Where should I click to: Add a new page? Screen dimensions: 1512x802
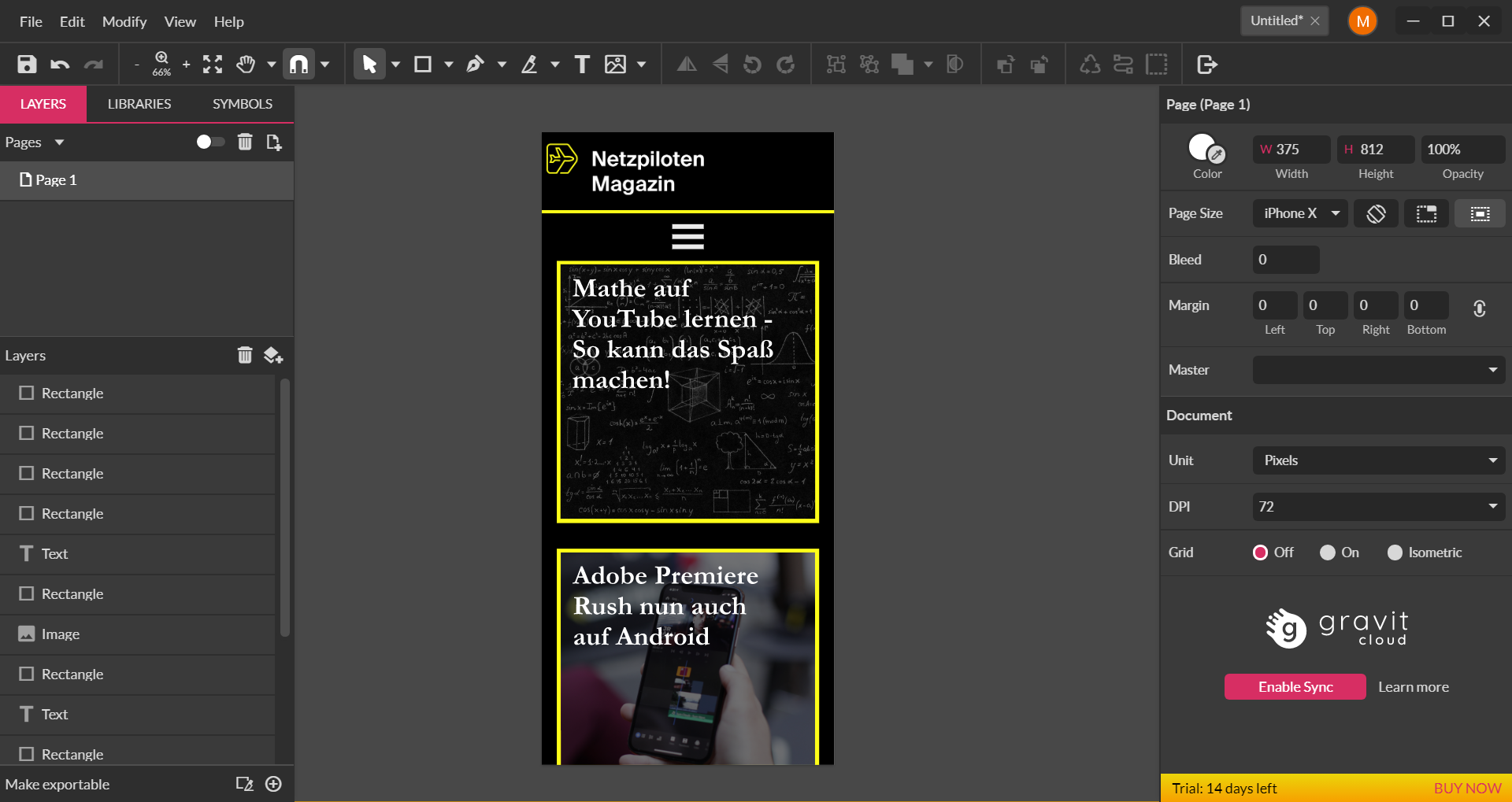click(273, 142)
